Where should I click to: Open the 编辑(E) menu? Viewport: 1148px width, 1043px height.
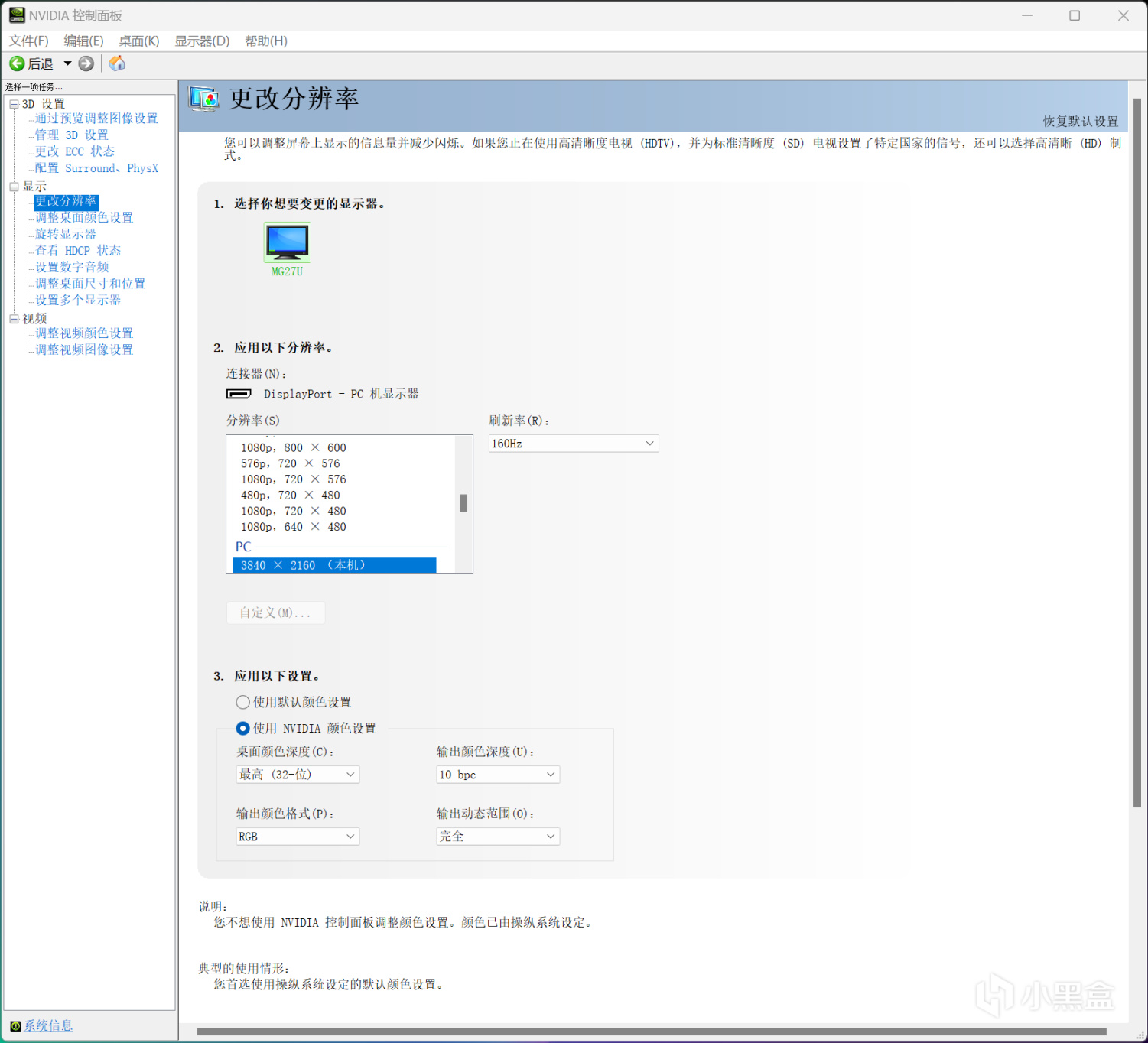83,41
